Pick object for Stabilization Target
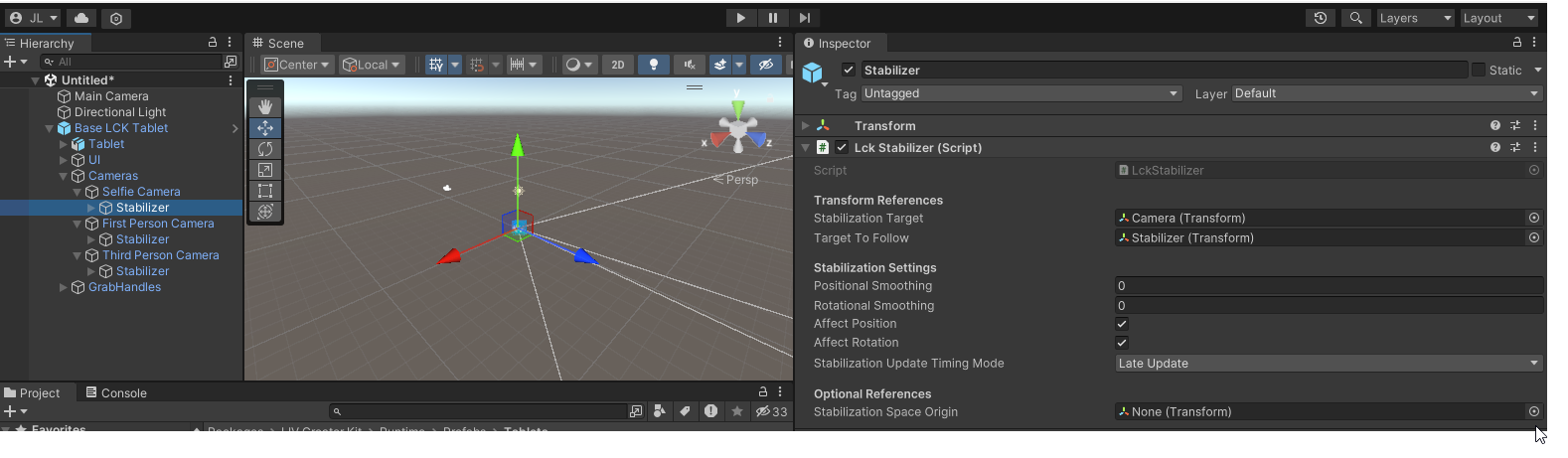The width and height of the screenshot is (1568, 458). (1534, 218)
